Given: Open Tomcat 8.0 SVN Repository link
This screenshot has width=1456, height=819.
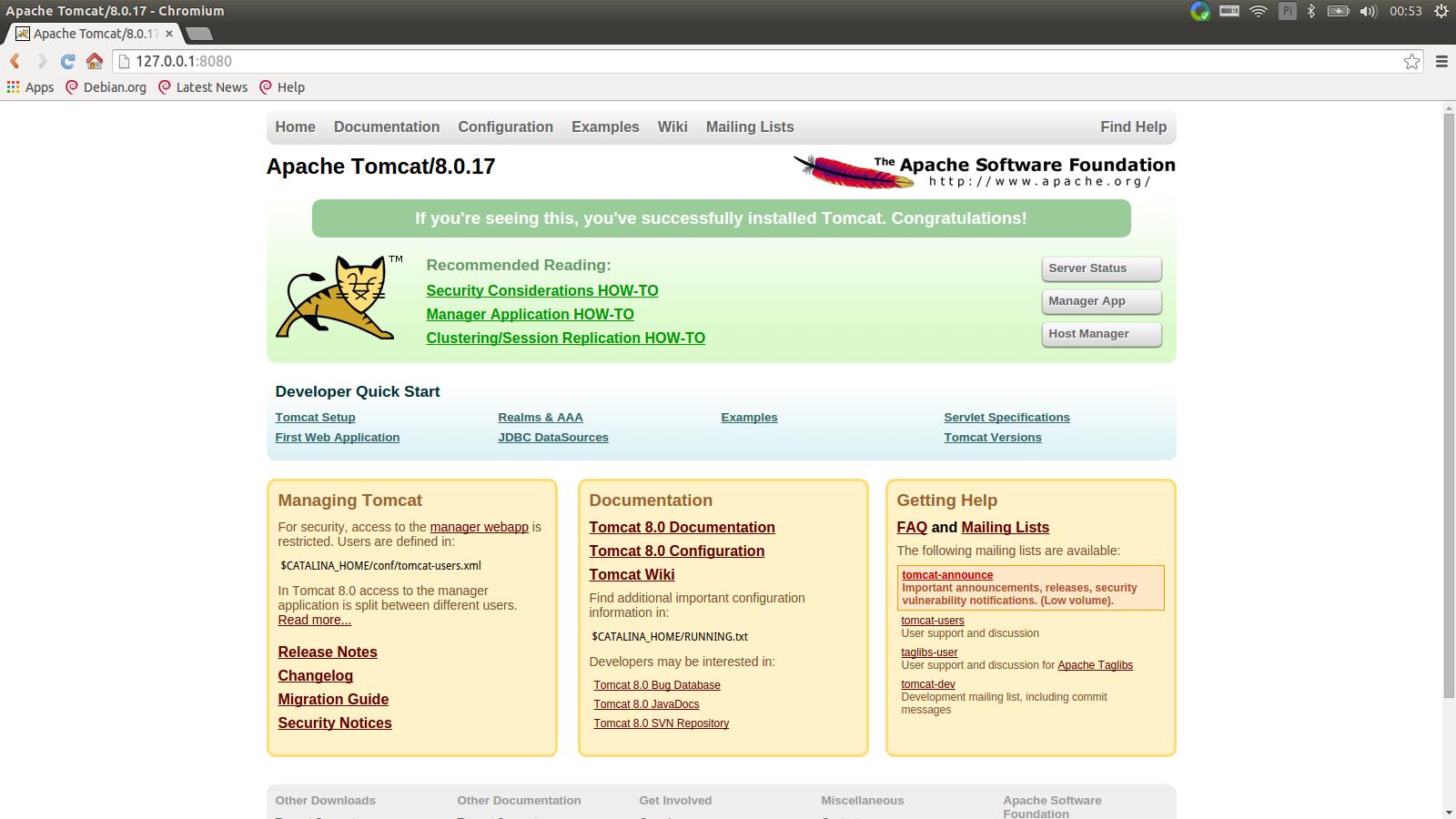Looking at the screenshot, I should 661,723.
